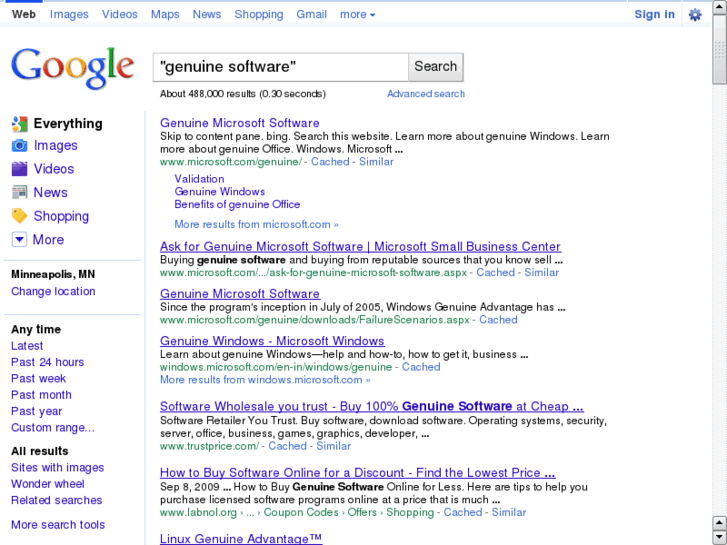Click More results from microsoft.com

(x=256, y=224)
